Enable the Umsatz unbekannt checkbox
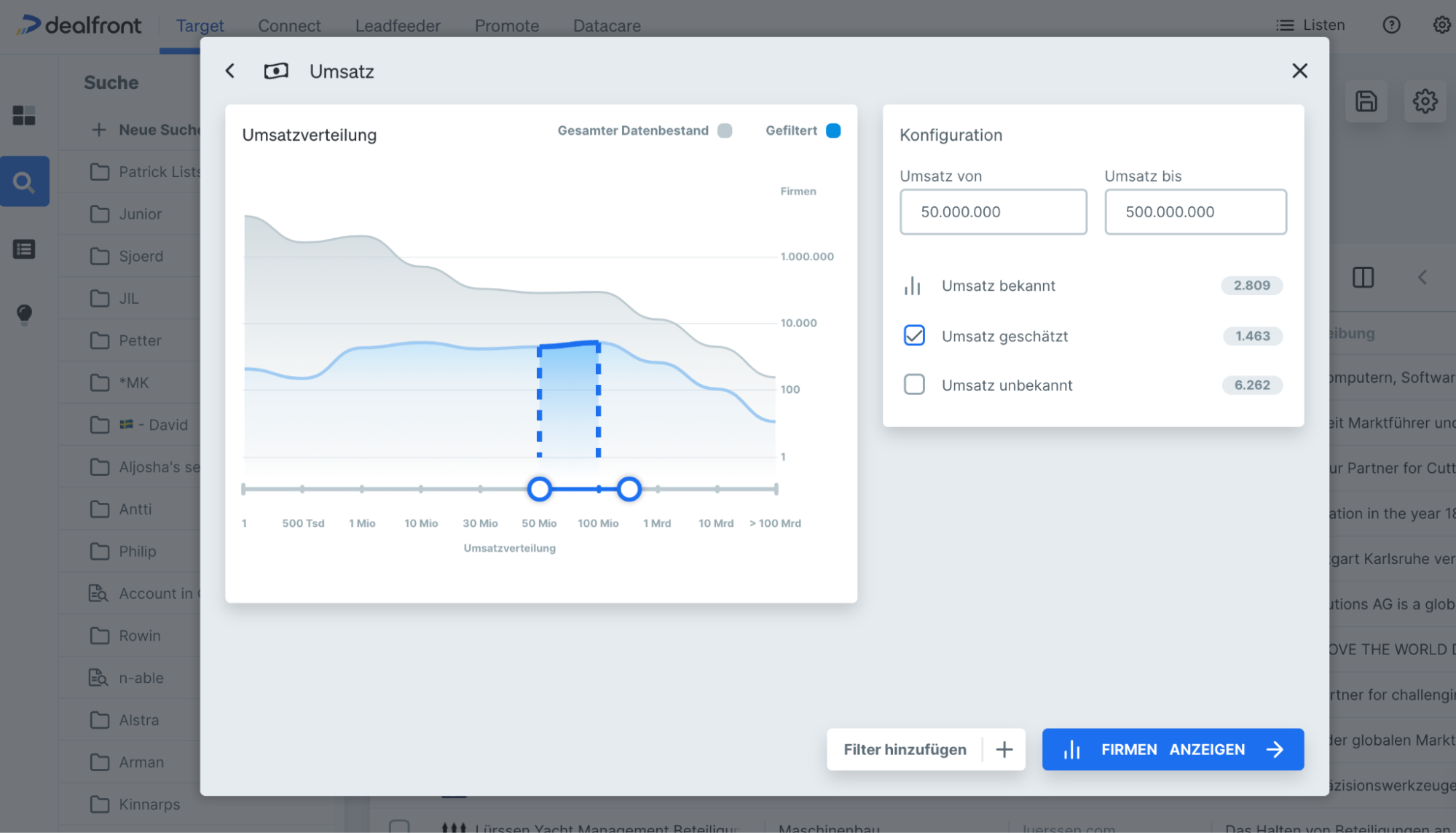The height and width of the screenshot is (833, 1456). [x=914, y=384]
